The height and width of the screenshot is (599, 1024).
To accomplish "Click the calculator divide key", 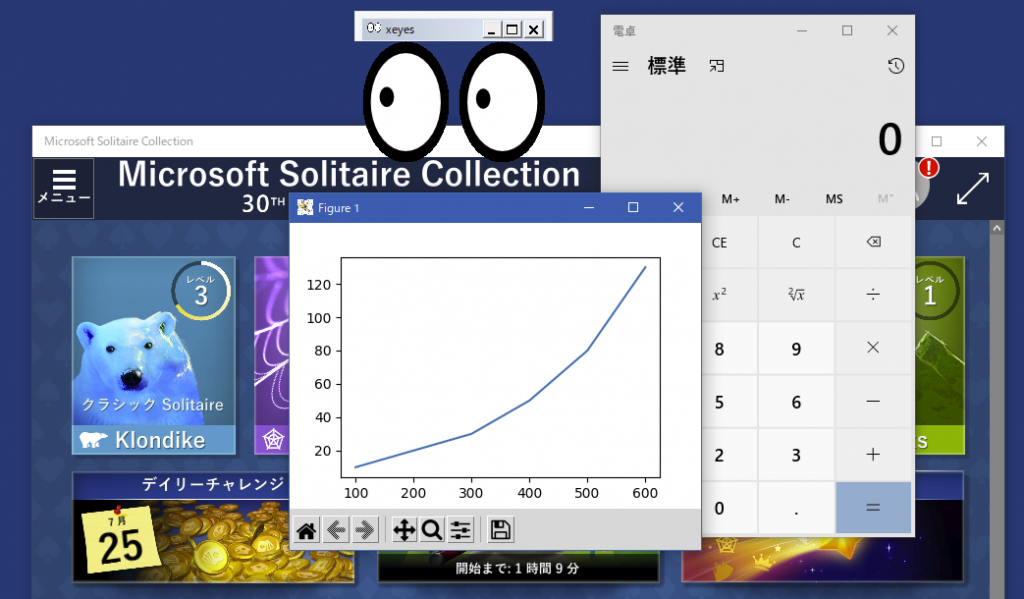I will [873, 295].
